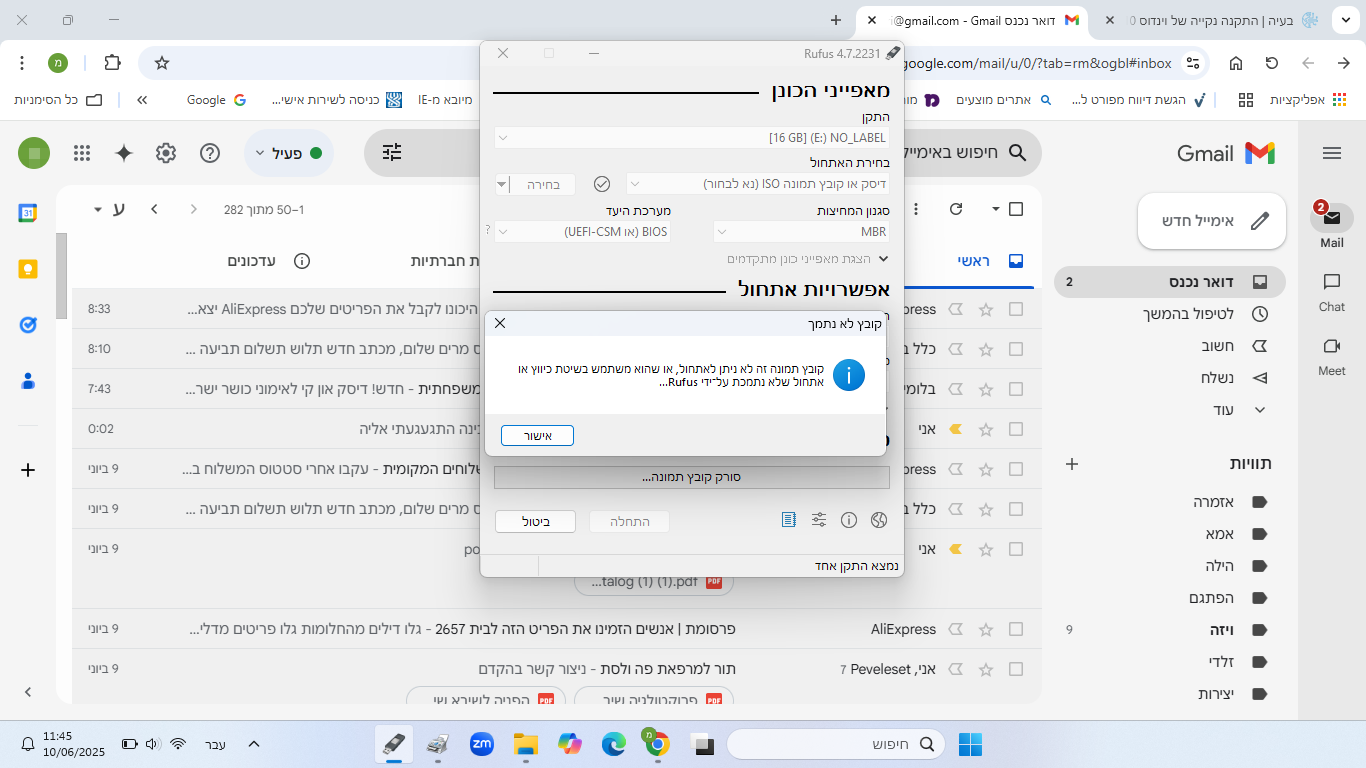Viewport: 1366px width, 768px height.
Task: Open MBR partition scheme dropdown
Action: [801, 231]
